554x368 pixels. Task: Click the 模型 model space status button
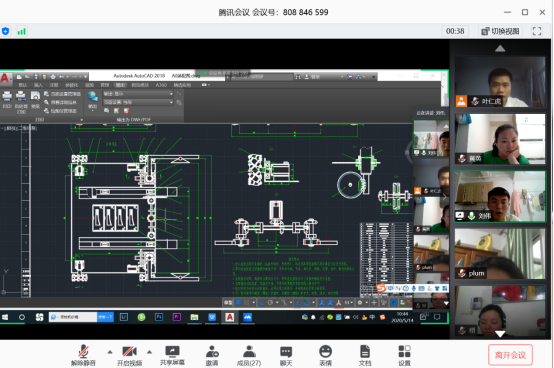pyautogui.click(x=228, y=303)
